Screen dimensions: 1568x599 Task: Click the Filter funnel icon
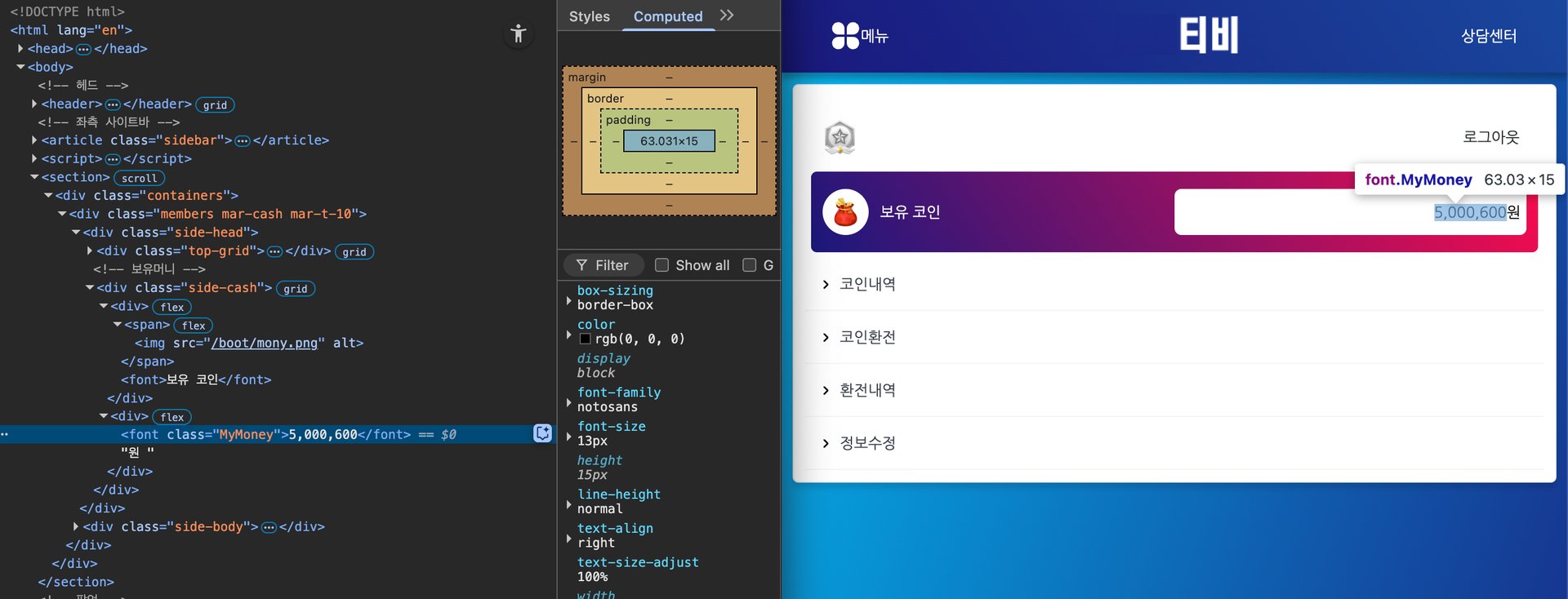581,265
